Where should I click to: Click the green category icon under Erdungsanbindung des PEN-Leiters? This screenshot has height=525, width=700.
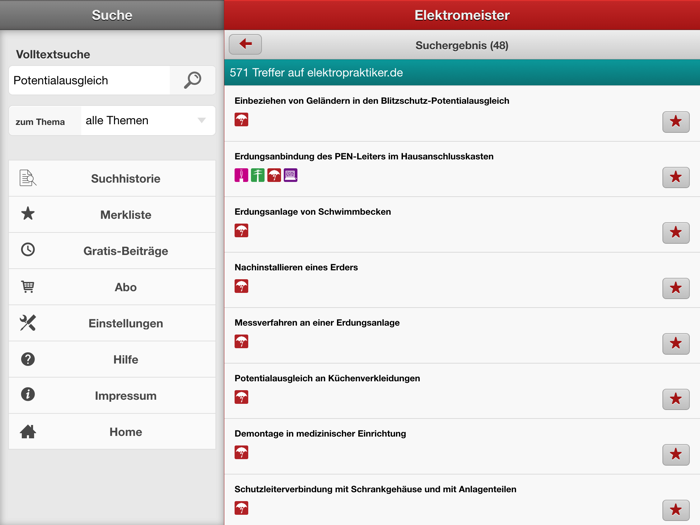click(x=258, y=175)
